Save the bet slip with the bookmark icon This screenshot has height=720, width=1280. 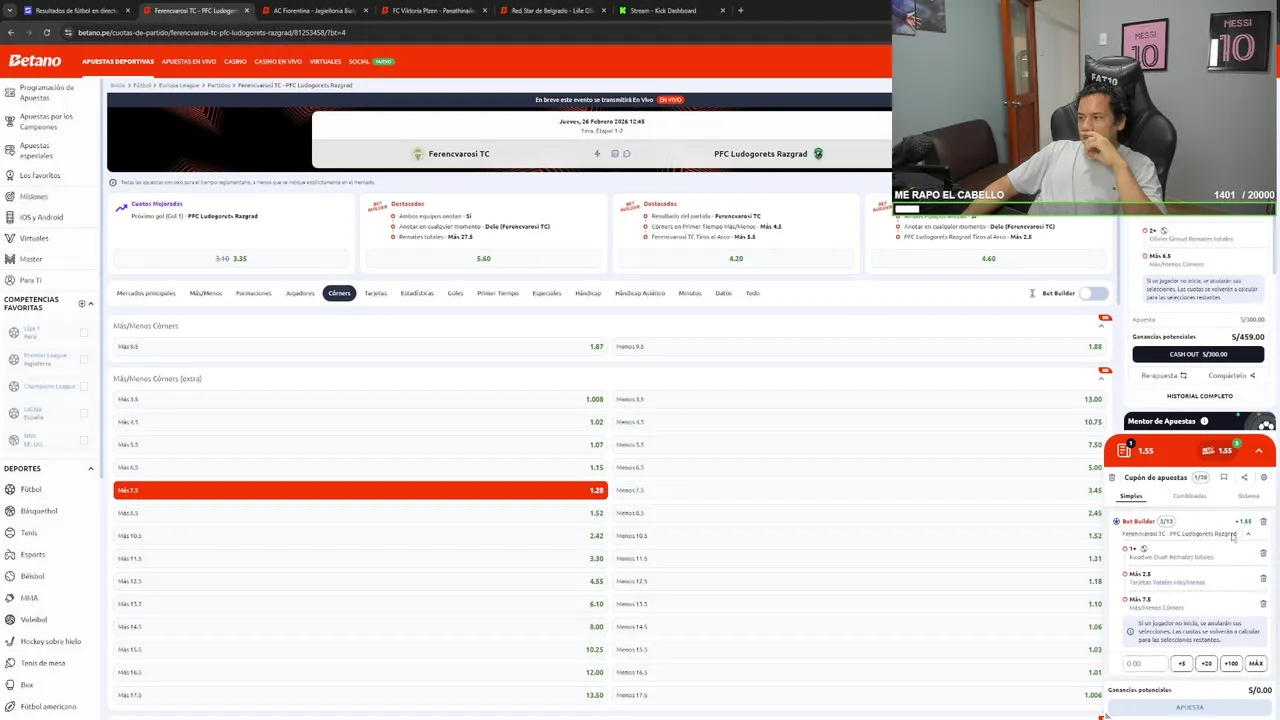point(1223,477)
